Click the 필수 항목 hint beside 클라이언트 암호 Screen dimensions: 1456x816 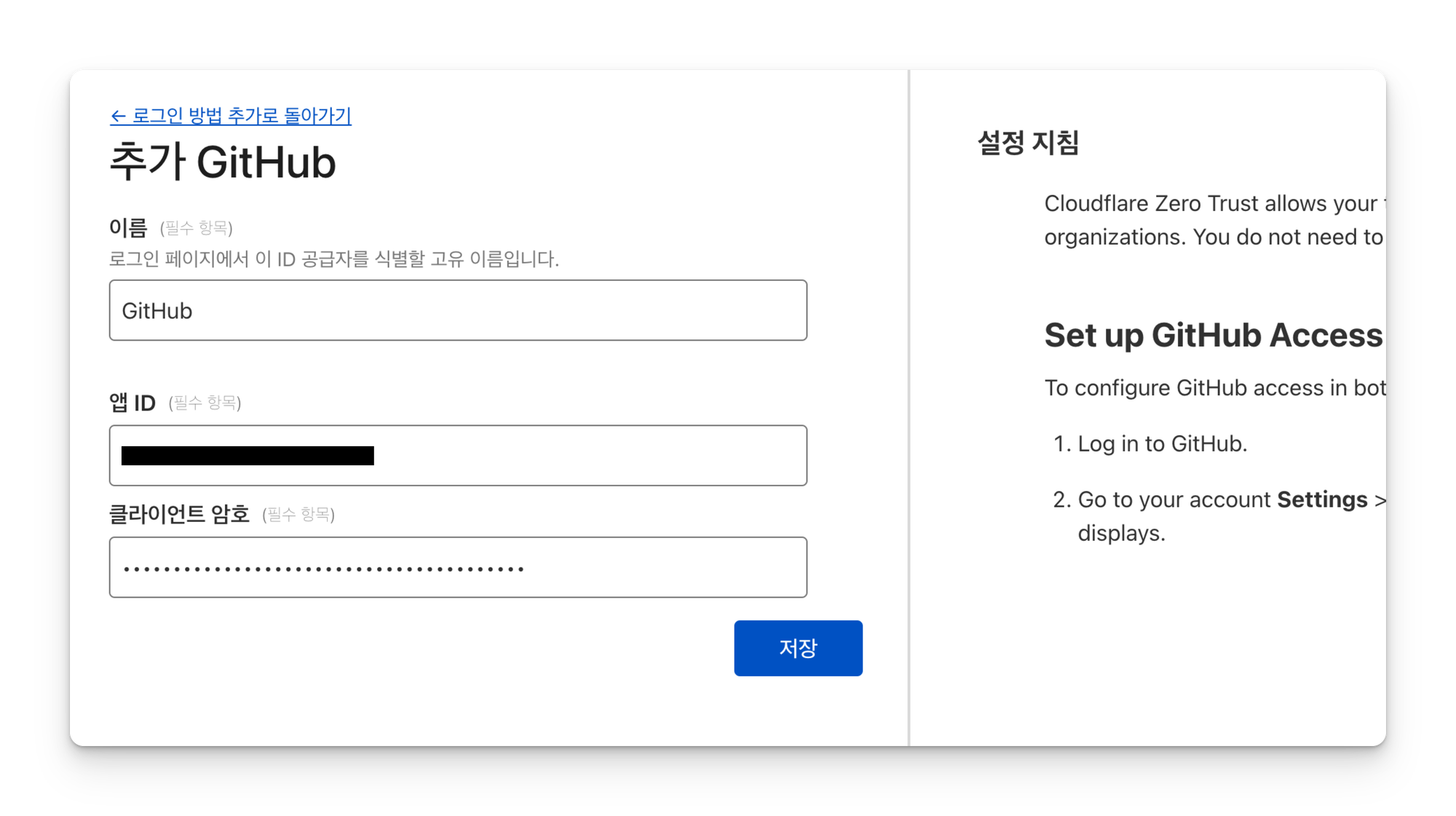[x=298, y=515]
